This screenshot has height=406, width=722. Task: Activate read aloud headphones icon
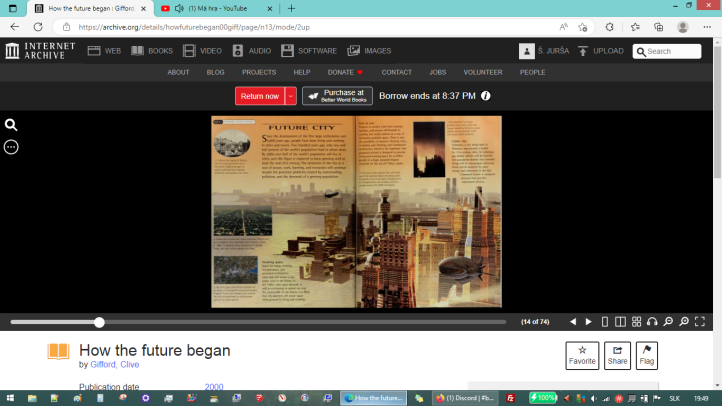pos(652,322)
